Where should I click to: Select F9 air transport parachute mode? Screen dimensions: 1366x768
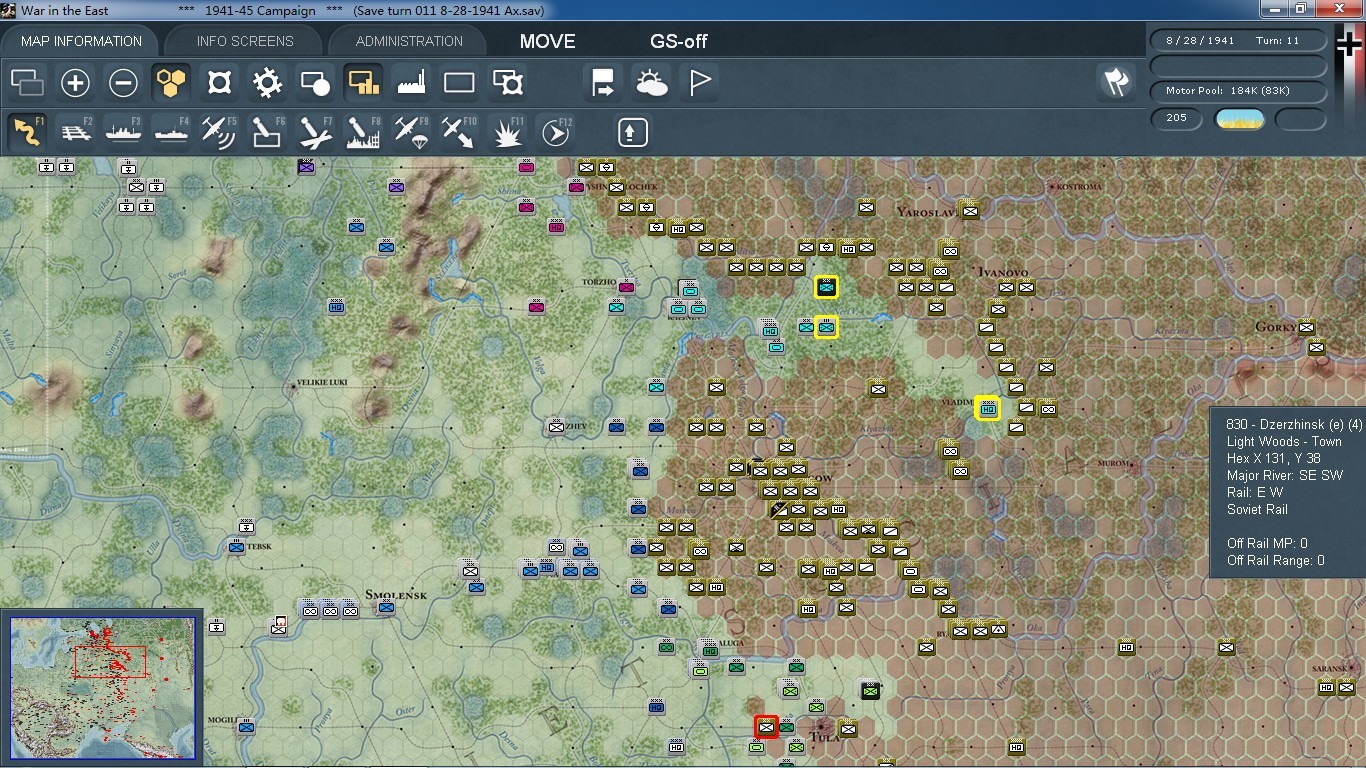pos(412,132)
